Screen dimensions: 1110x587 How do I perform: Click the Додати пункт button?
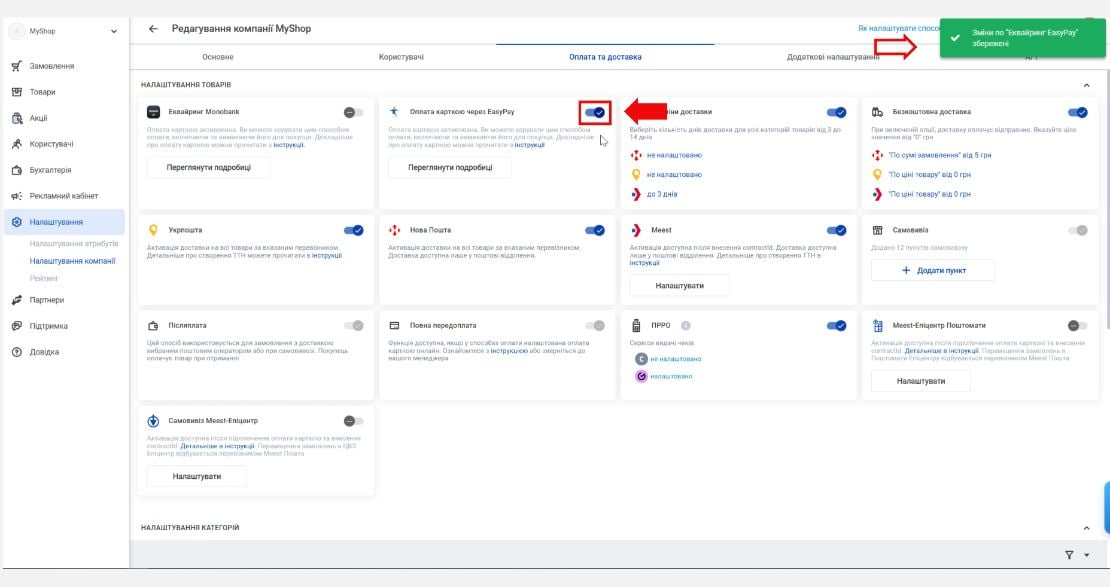coord(933,270)
